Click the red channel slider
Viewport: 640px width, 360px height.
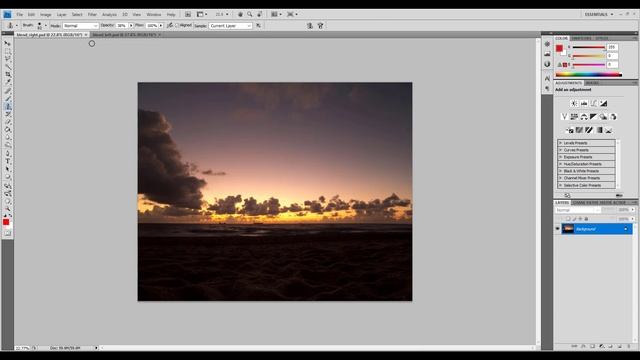(x=589, y=47)
